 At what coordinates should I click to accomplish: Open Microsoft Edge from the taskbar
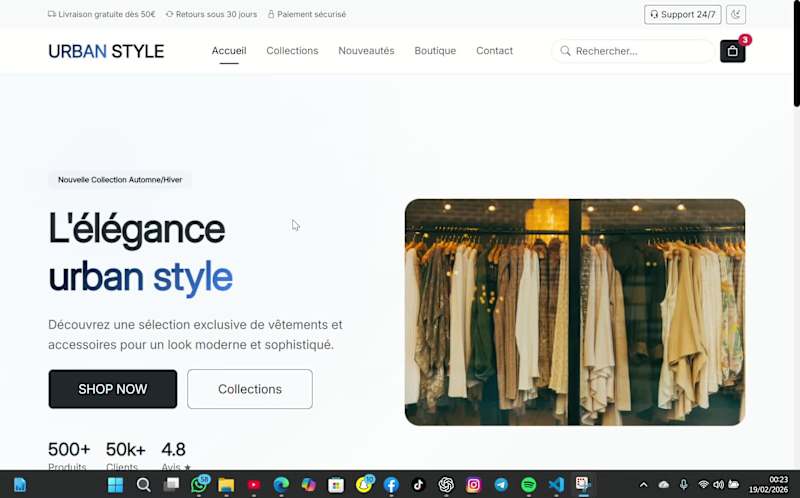coord(281,485)
